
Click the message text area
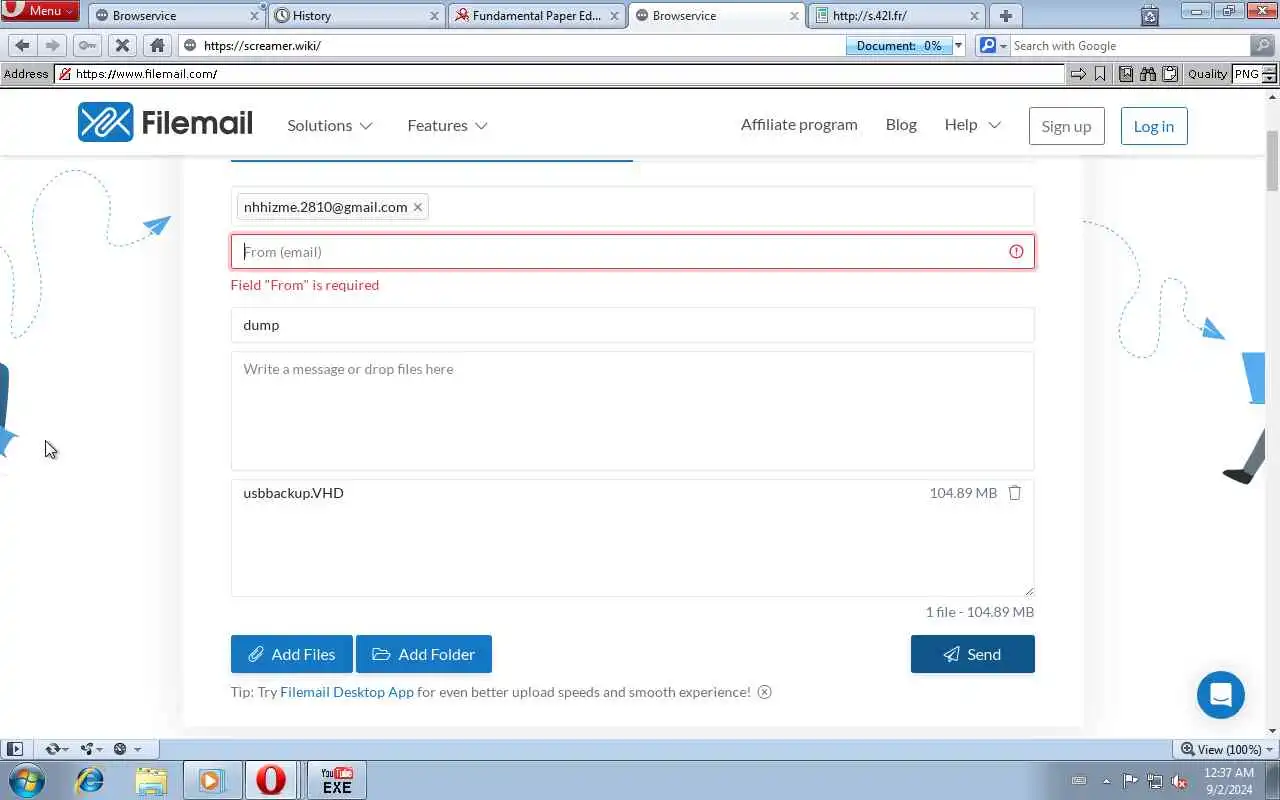(632, 410)
